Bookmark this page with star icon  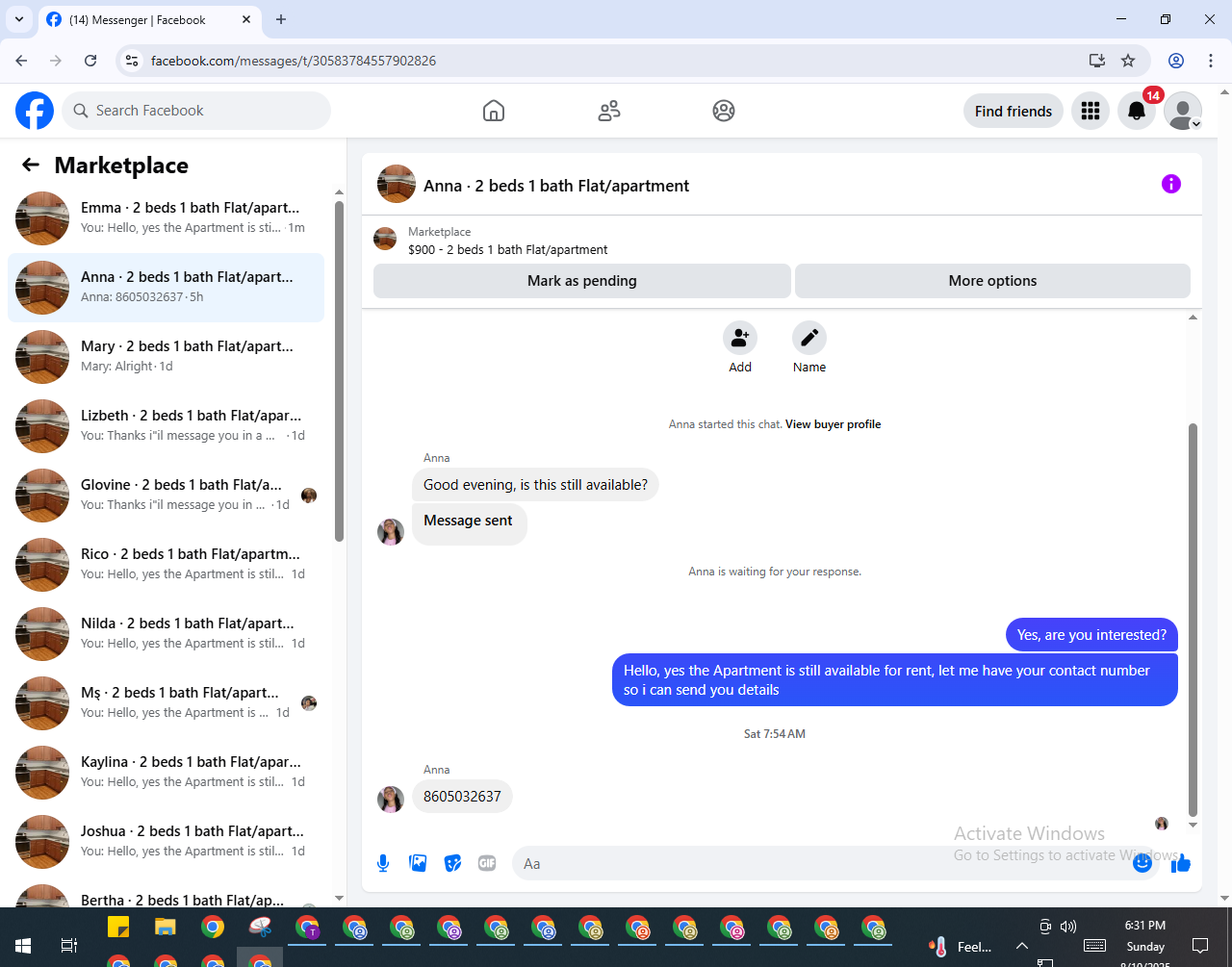[1128, 61]
